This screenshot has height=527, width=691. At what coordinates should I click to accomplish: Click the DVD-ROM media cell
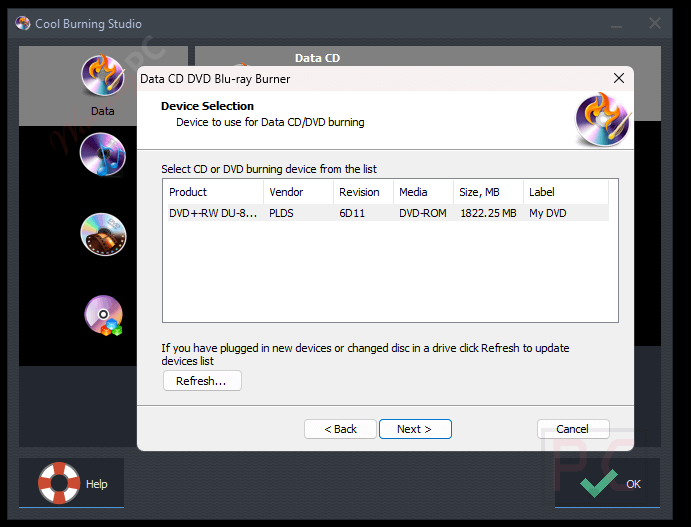[x=423, y=213]
